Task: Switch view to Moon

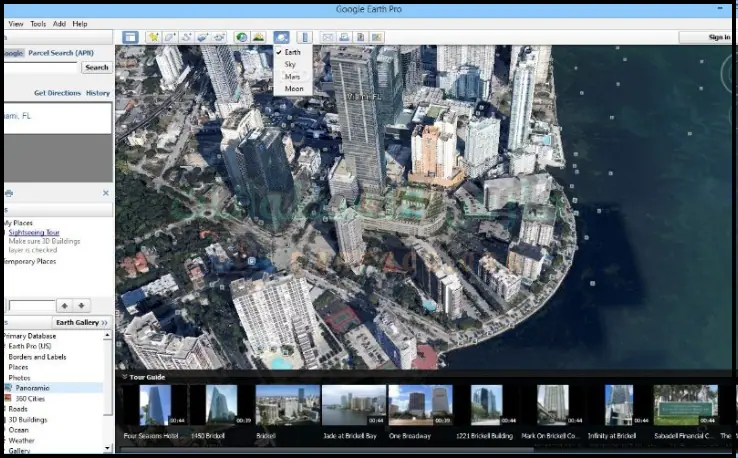Action: click(x=293, y=89)
